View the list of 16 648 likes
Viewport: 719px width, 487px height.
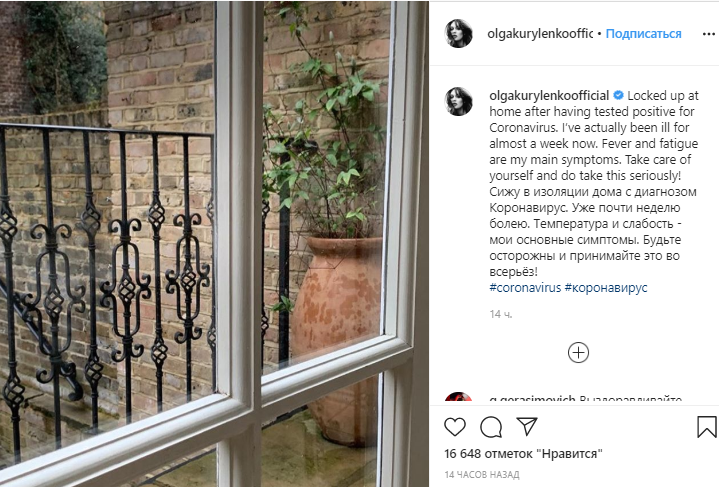(523, 454)
